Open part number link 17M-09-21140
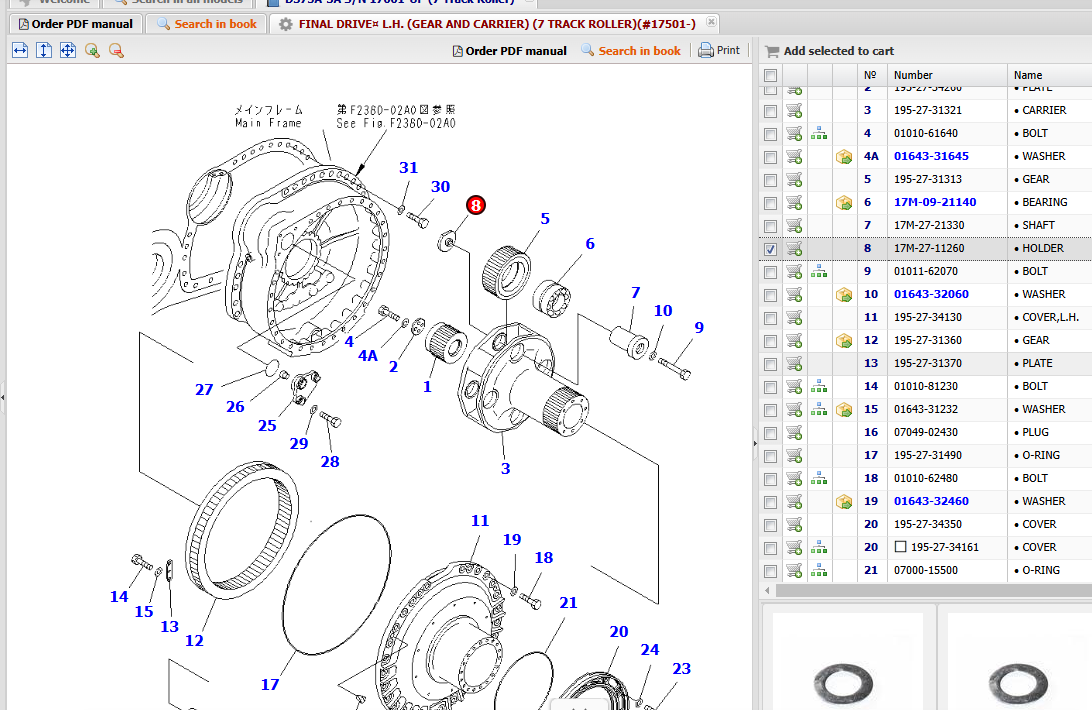The height and width of the screenshot is (710, 1092). coord(935,202)
